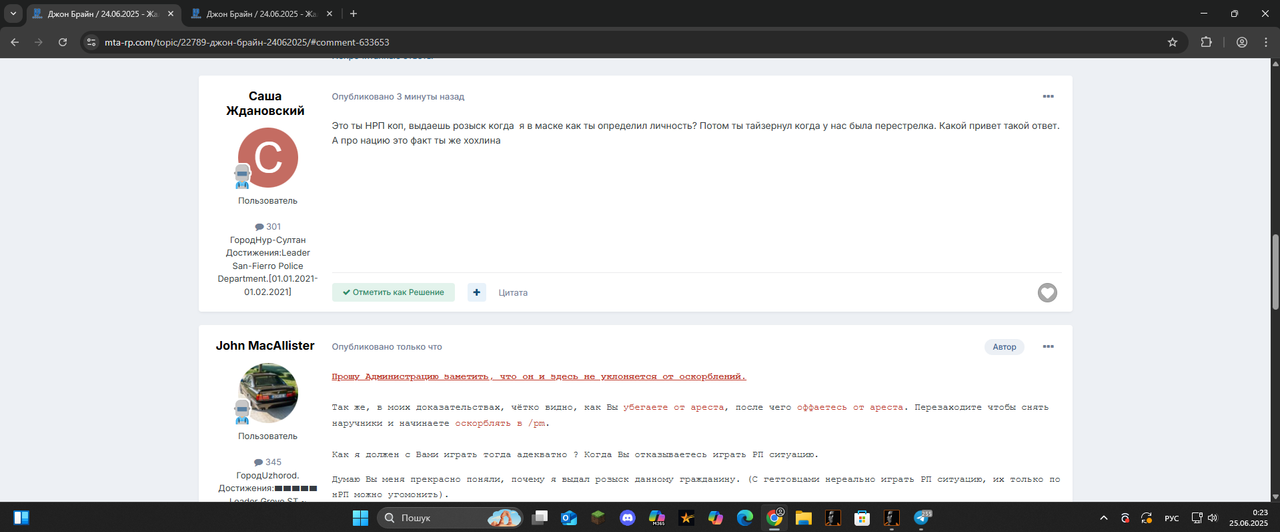The height and width of the screenshot is (532, 1280).
Task: Open Task View from the taskbar
Action: [540, 518]
